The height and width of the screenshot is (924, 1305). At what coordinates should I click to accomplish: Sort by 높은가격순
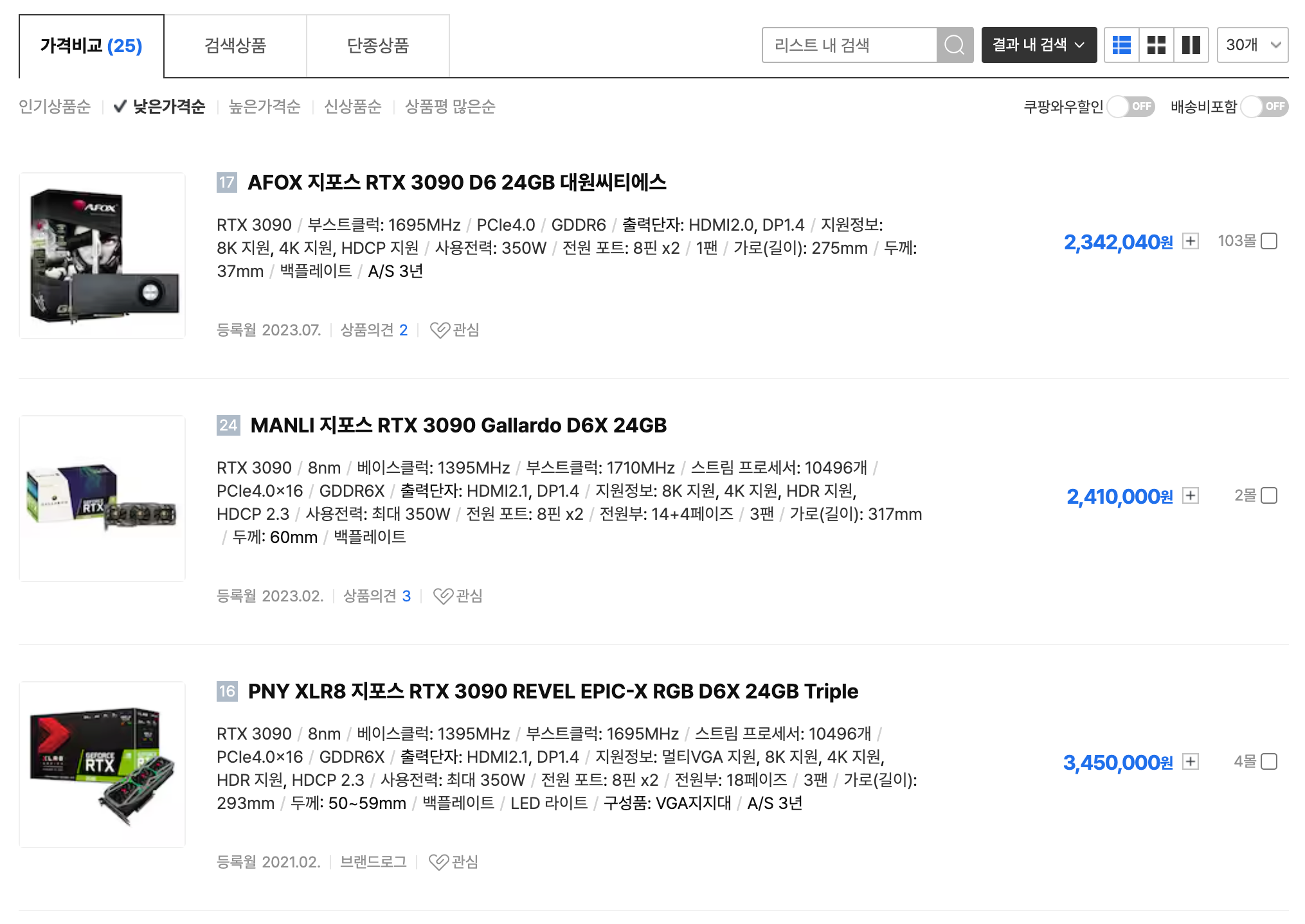tap(264, 107)
